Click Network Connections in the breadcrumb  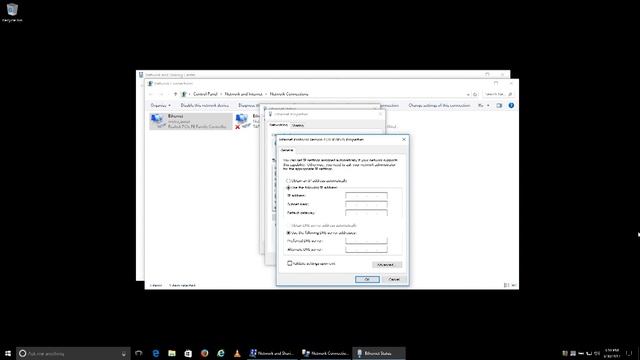point(289,94)
